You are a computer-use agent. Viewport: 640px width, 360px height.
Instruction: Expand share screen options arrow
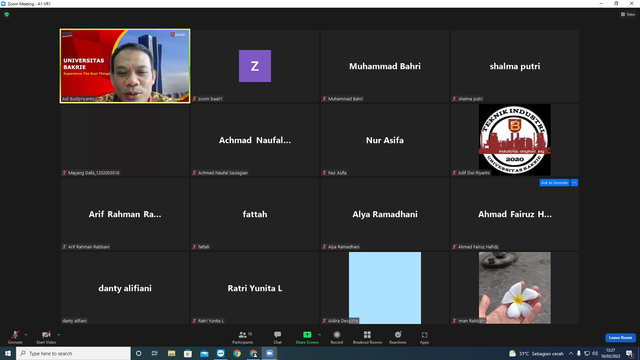(x=320, y=335)
